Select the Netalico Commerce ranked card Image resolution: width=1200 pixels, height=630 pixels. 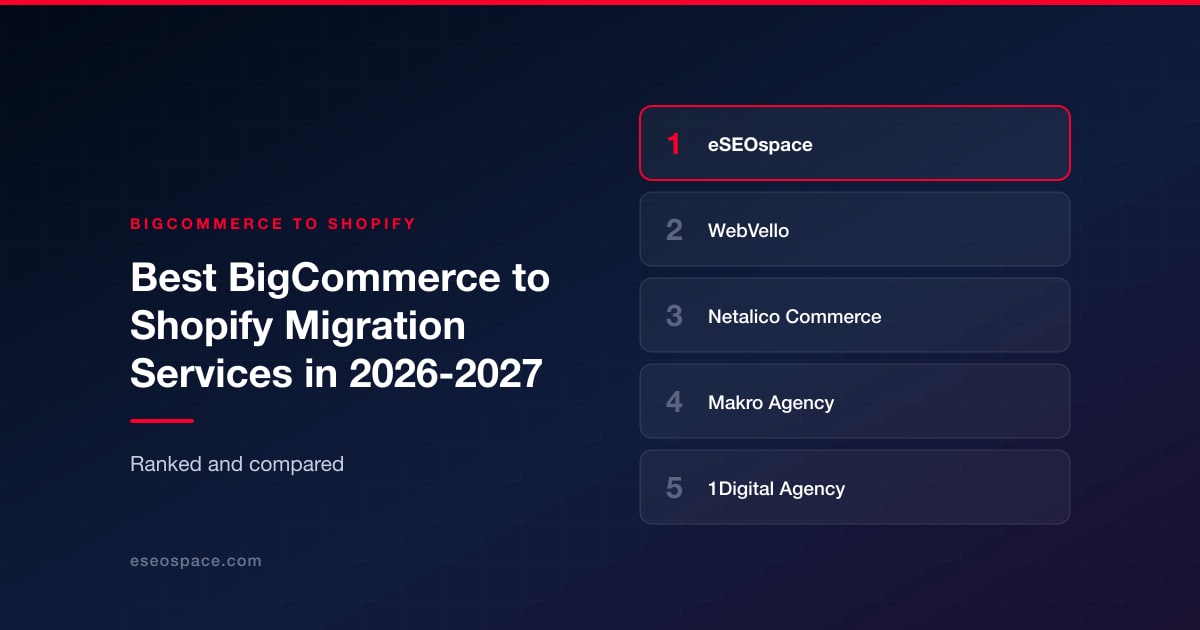point(855,315)
